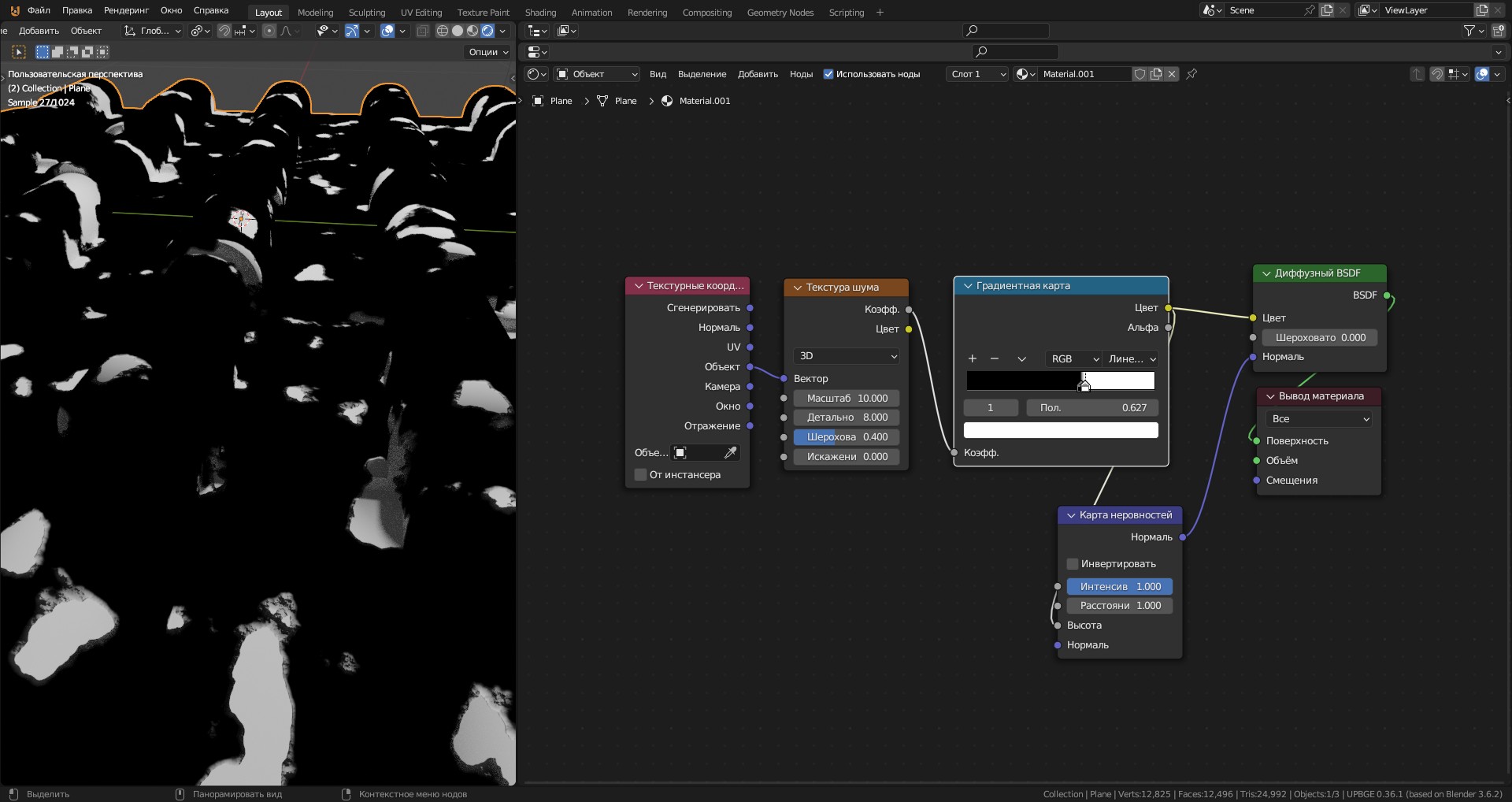Select rendered viewport shading sphere

487,31
